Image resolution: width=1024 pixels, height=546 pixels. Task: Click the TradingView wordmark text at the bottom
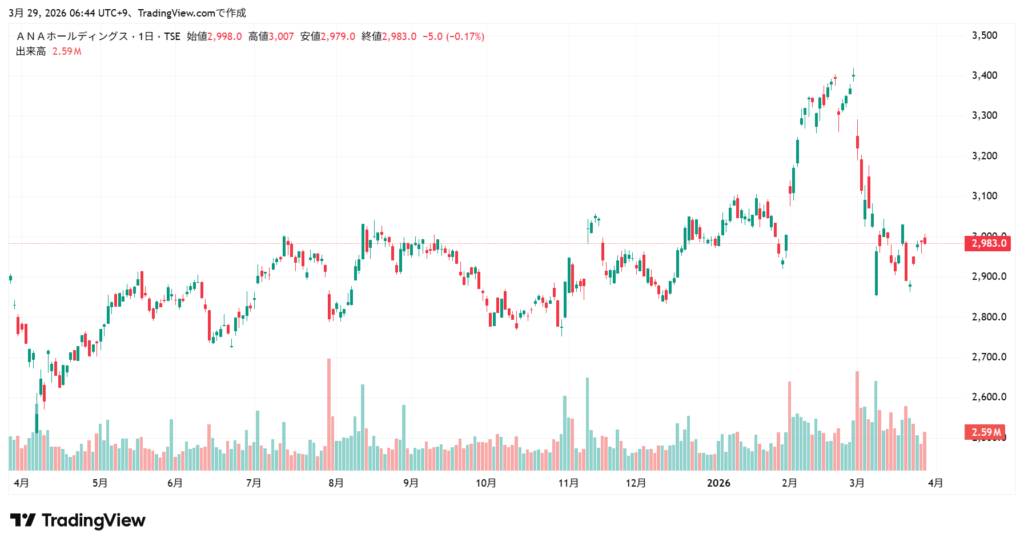pyautogui.click(x=93, y=521)
